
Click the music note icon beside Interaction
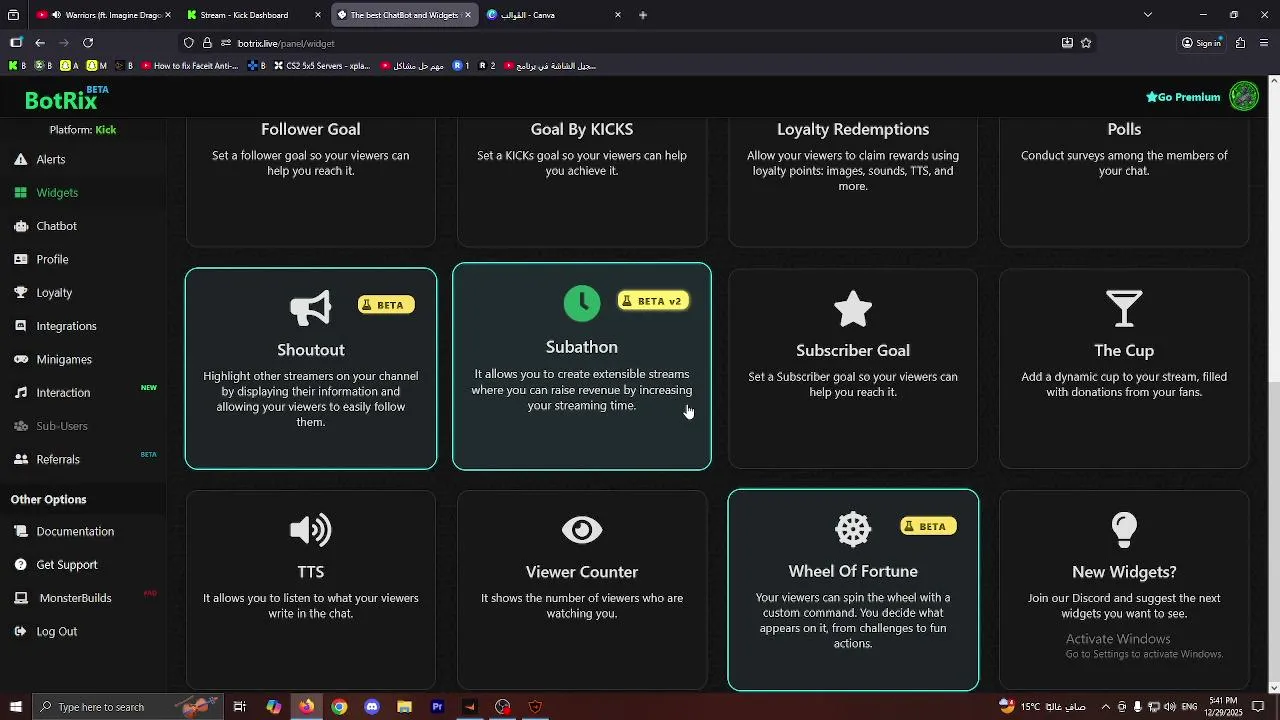(x=20, y=393)
